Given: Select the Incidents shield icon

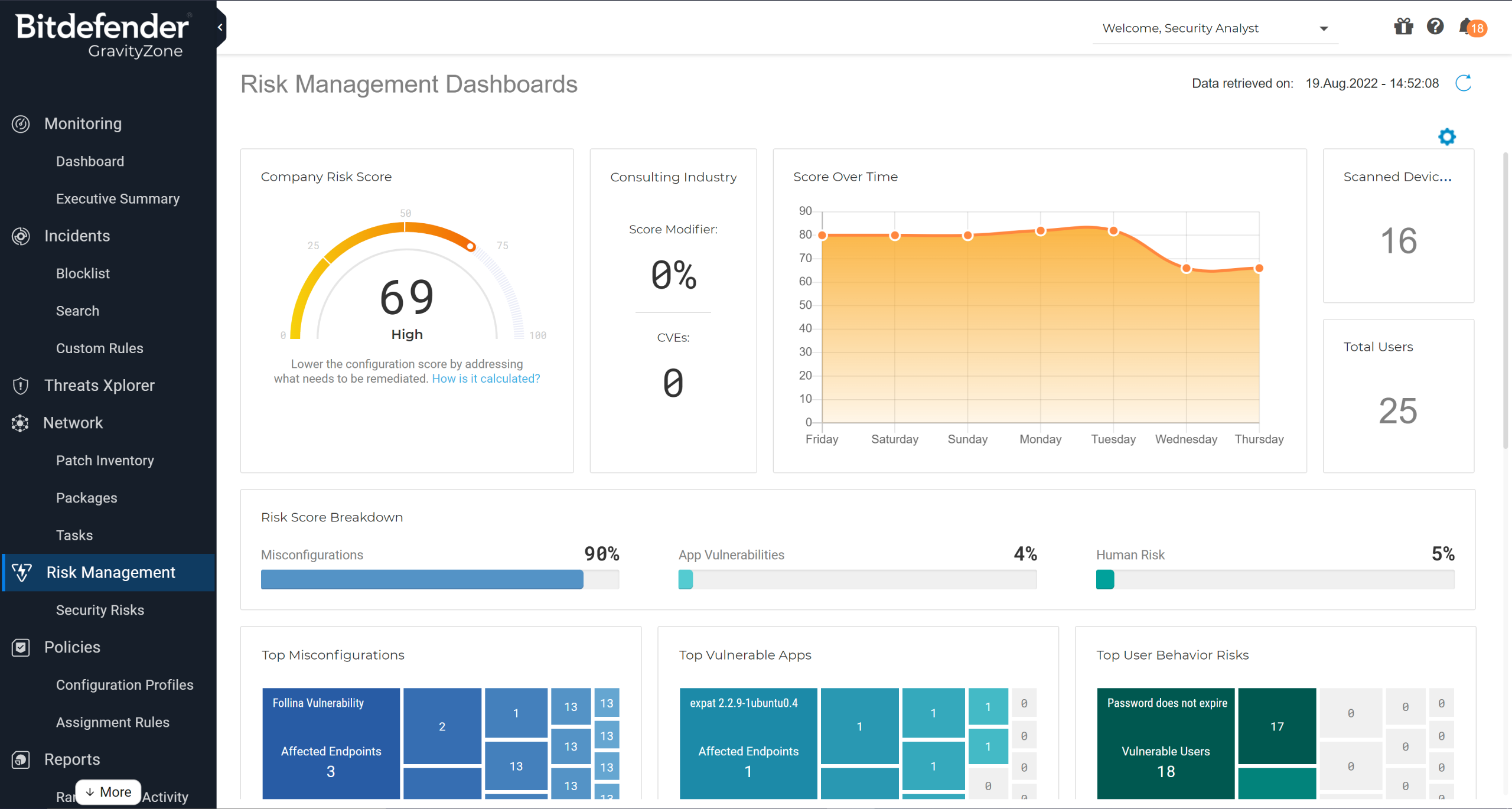Looking at the screenshot, I should tap(21, 236).
